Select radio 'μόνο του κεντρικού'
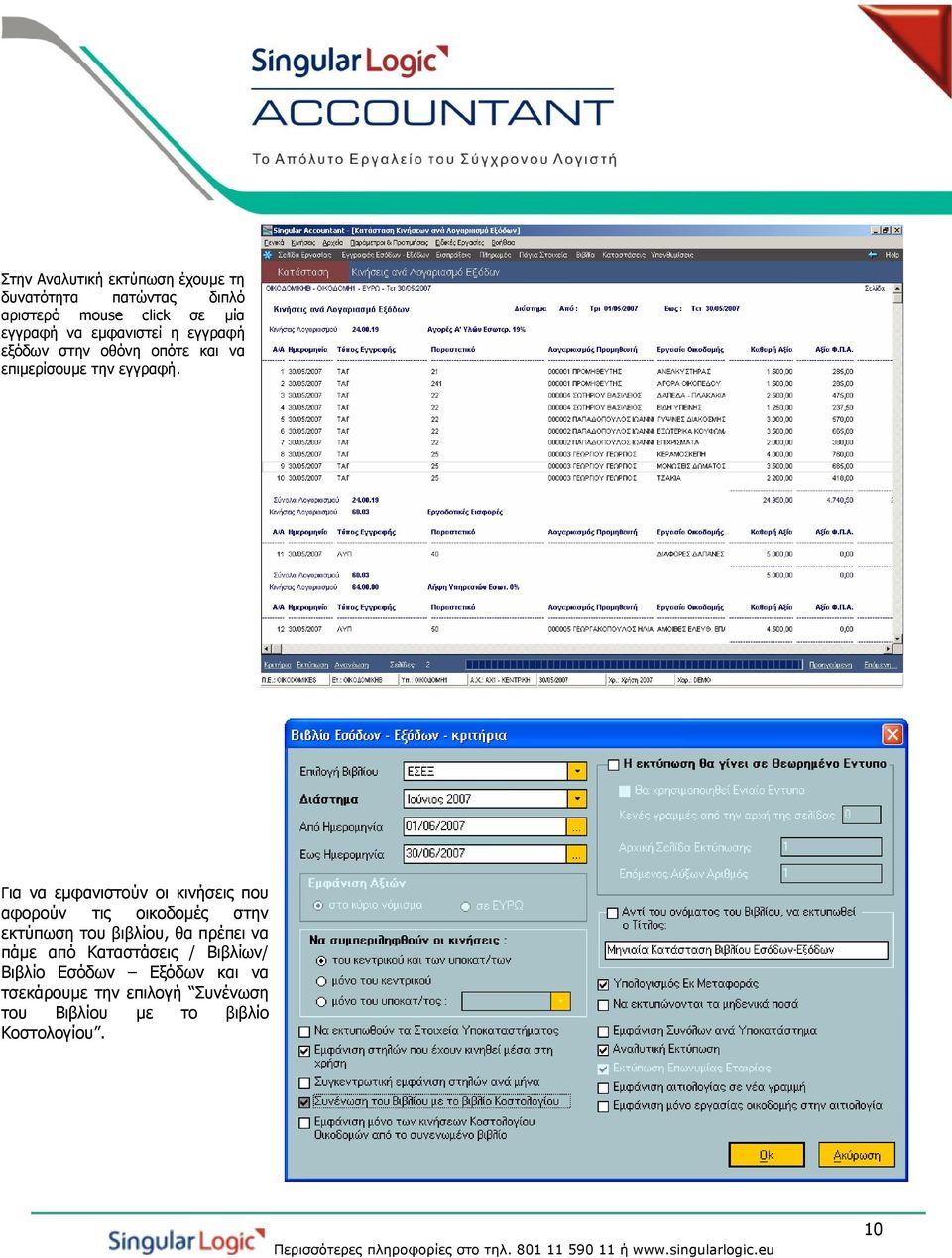Viewport: 952px width, 1258px height. pos(321,981)
